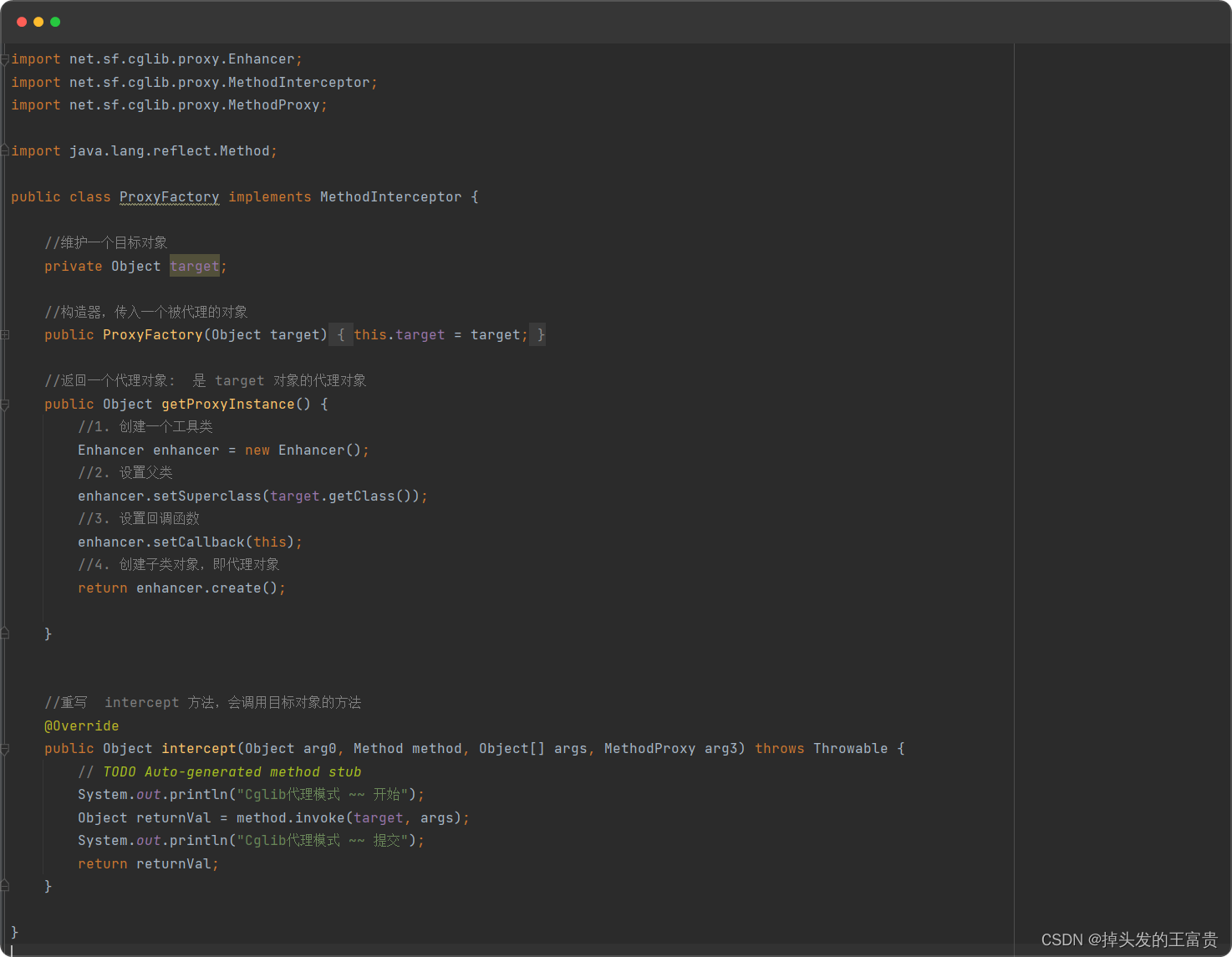
Task: Click 'Object[] args' parameter
Action: [x=533, y=748]
